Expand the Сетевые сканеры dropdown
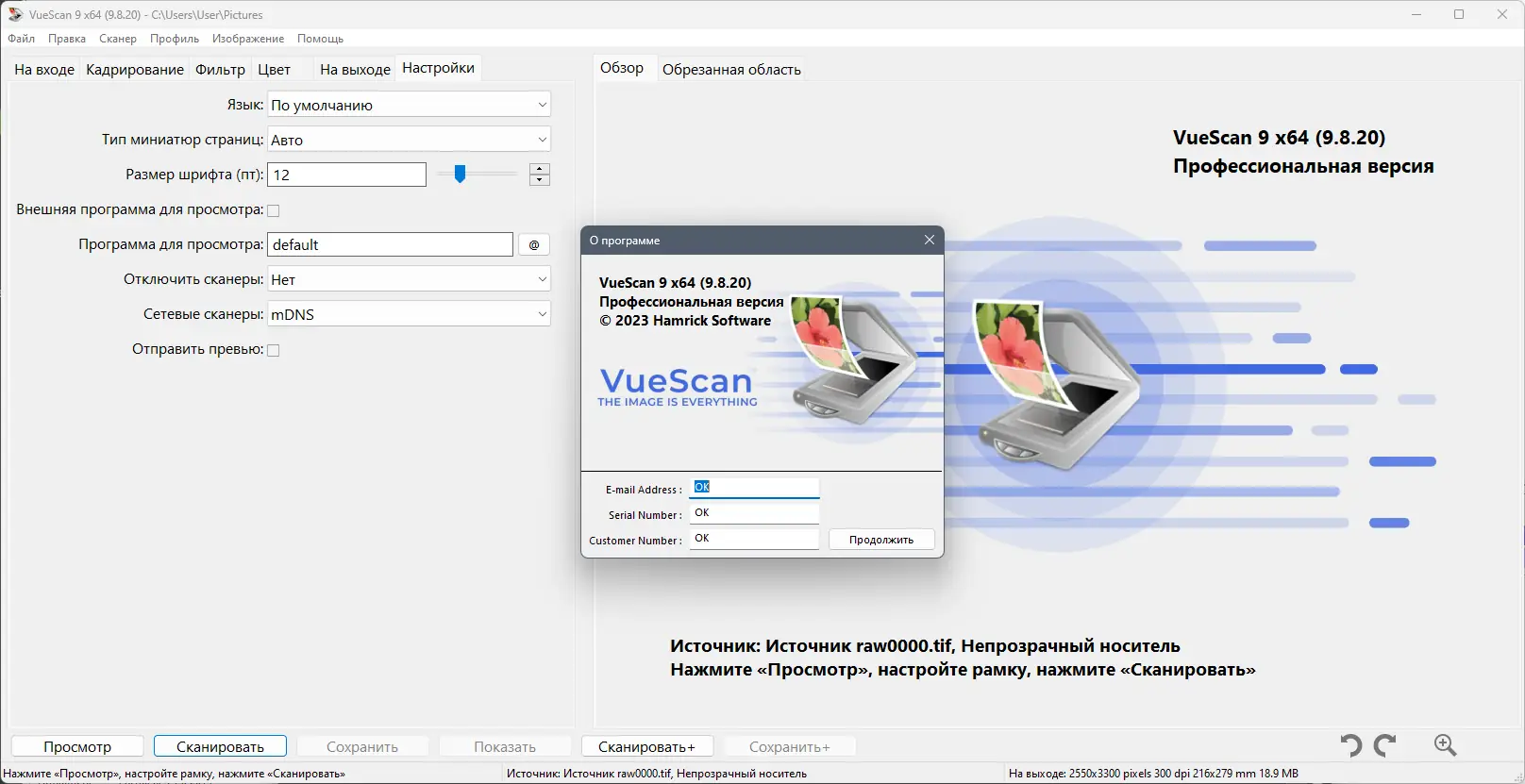1525x784 pixels. coord(409,314)
